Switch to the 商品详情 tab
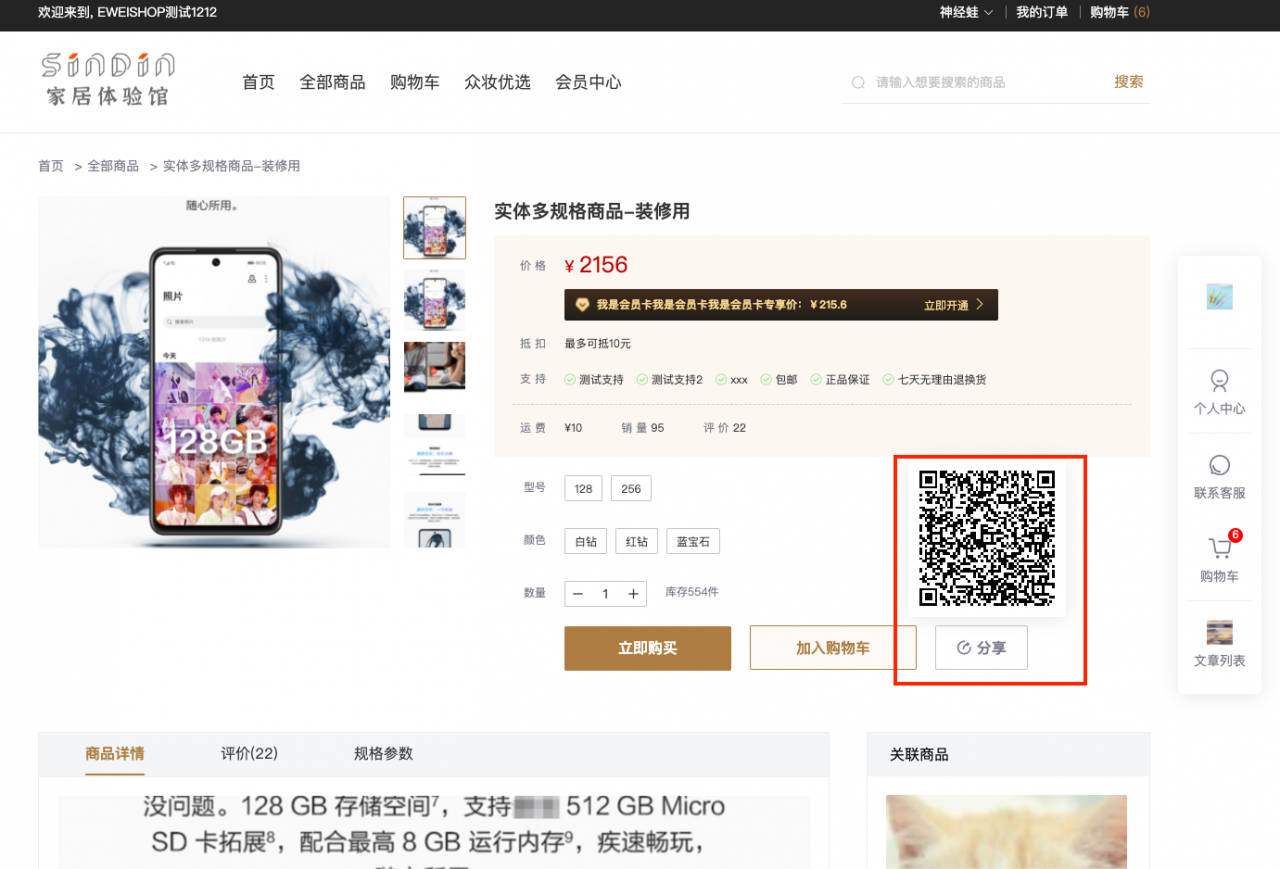The height and width of the screenshot is (869, 1280). tap(115, 753)
